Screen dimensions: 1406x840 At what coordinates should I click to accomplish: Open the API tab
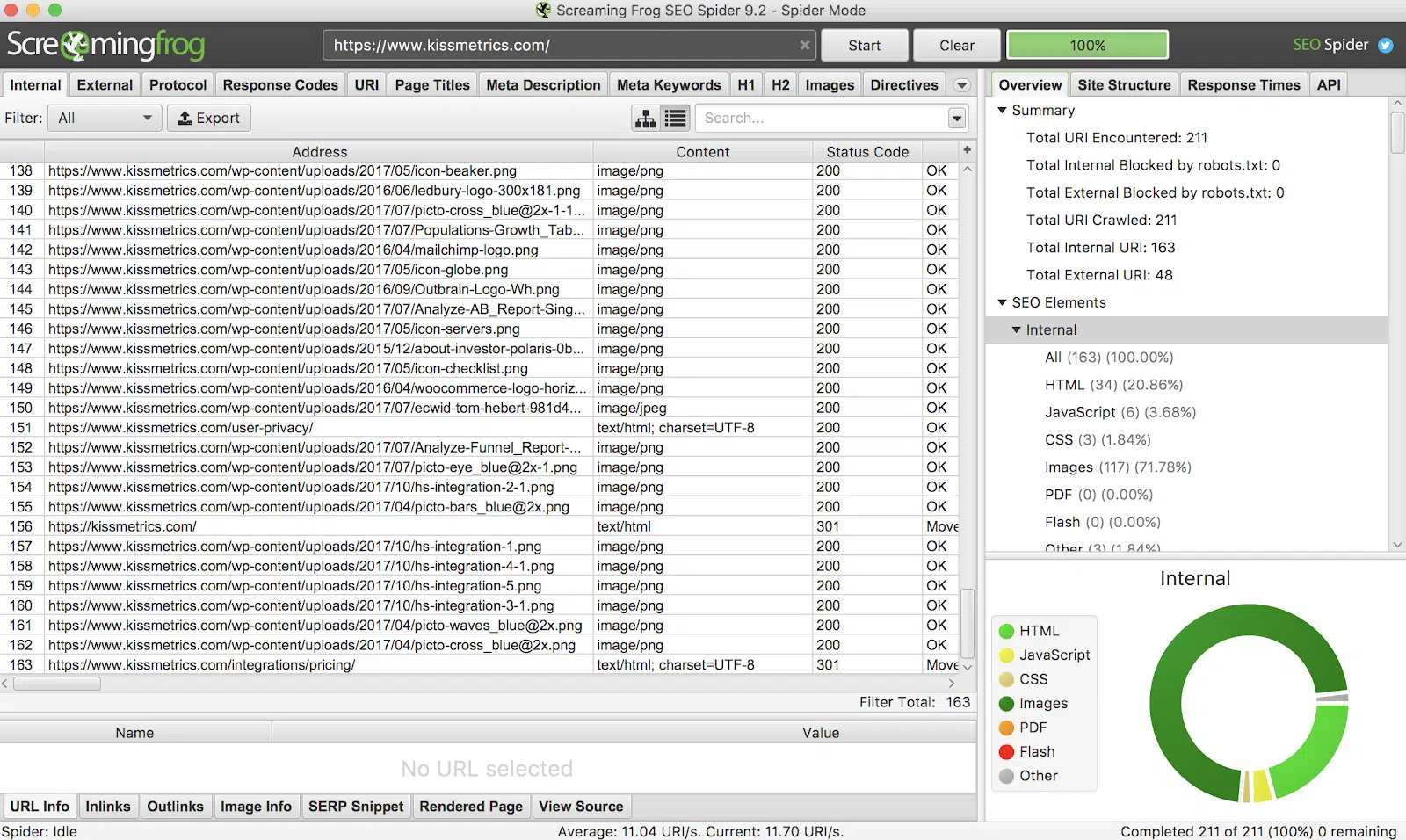click(1329, 85)
